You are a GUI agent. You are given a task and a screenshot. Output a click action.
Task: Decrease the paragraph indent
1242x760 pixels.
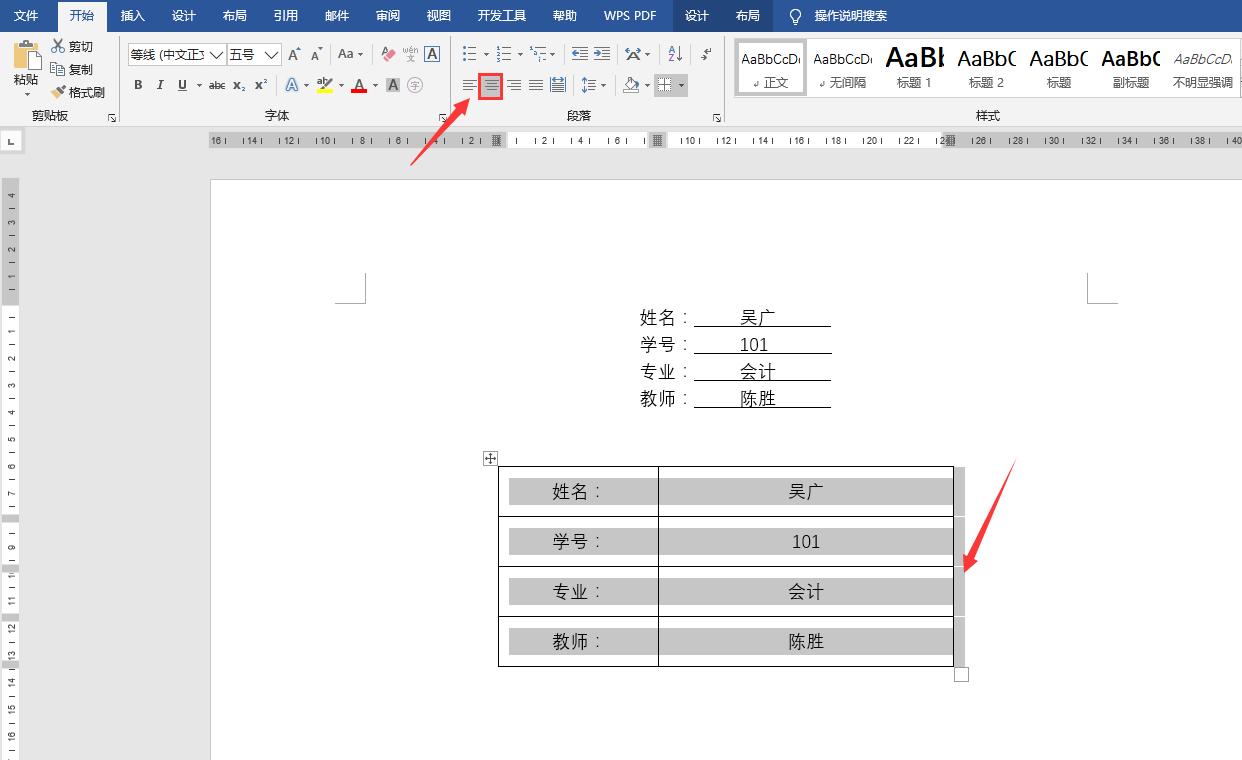(578, 54)
